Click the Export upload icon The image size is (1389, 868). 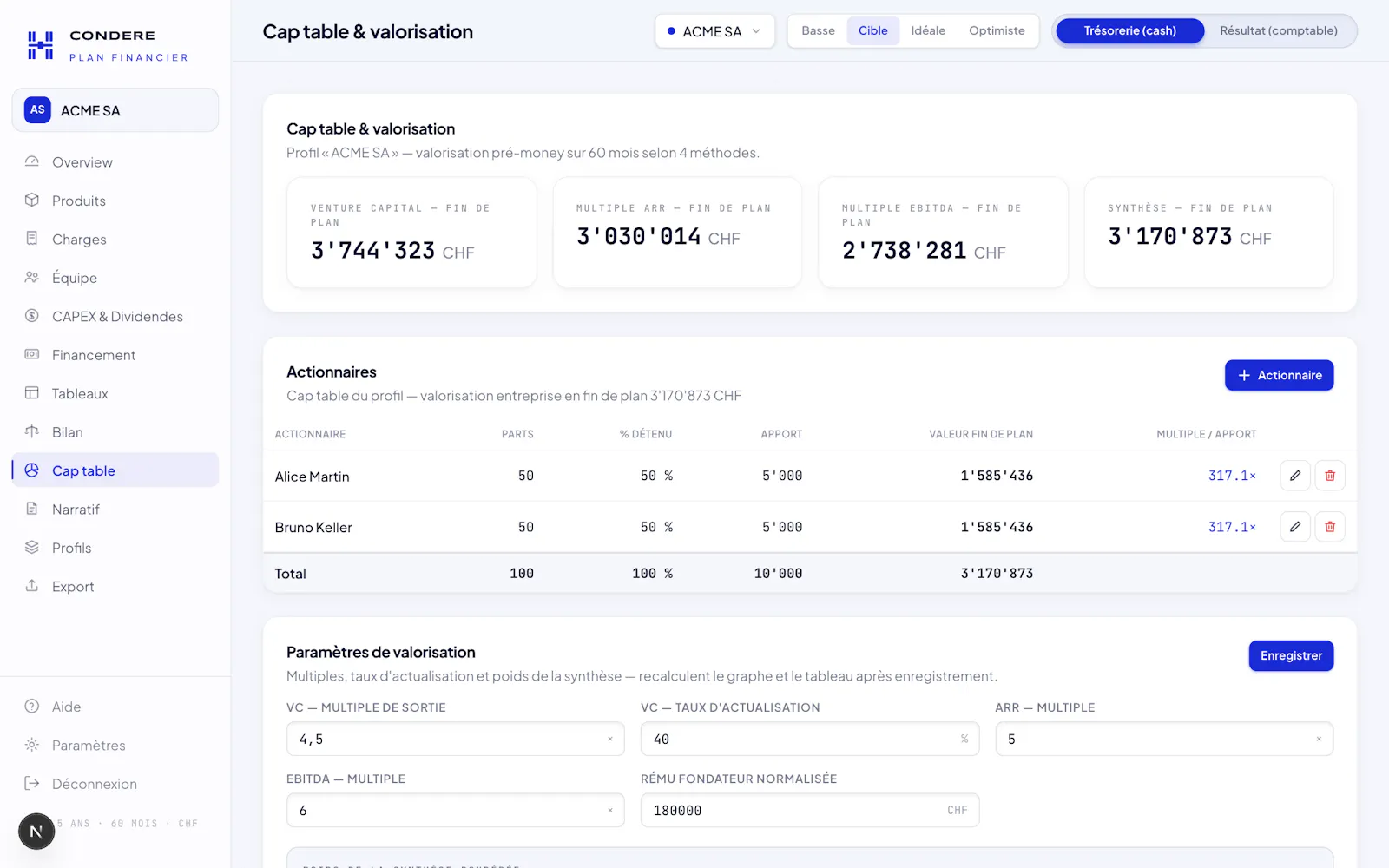pos(32,586)
